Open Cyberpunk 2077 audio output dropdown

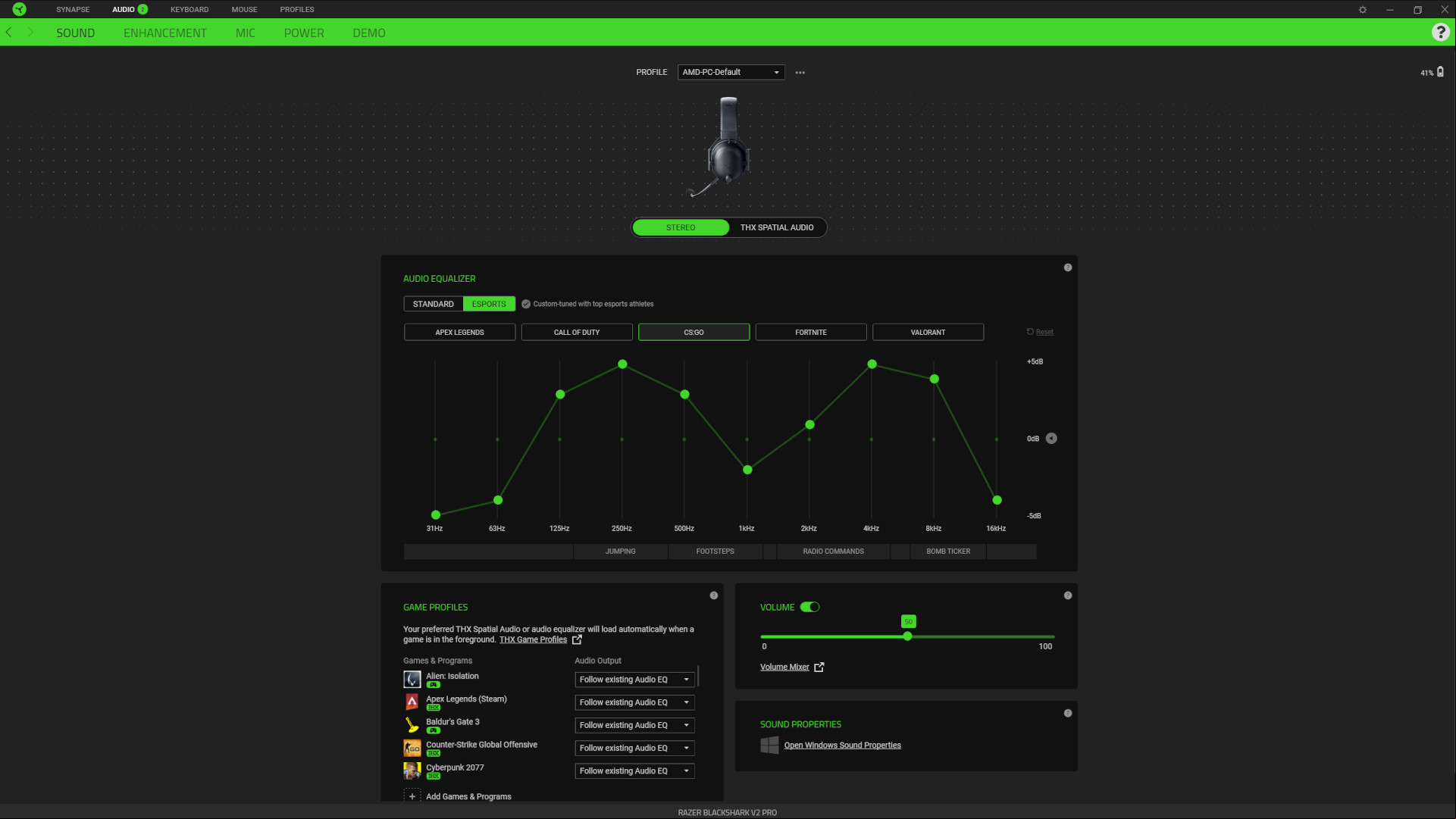(634, 771)
